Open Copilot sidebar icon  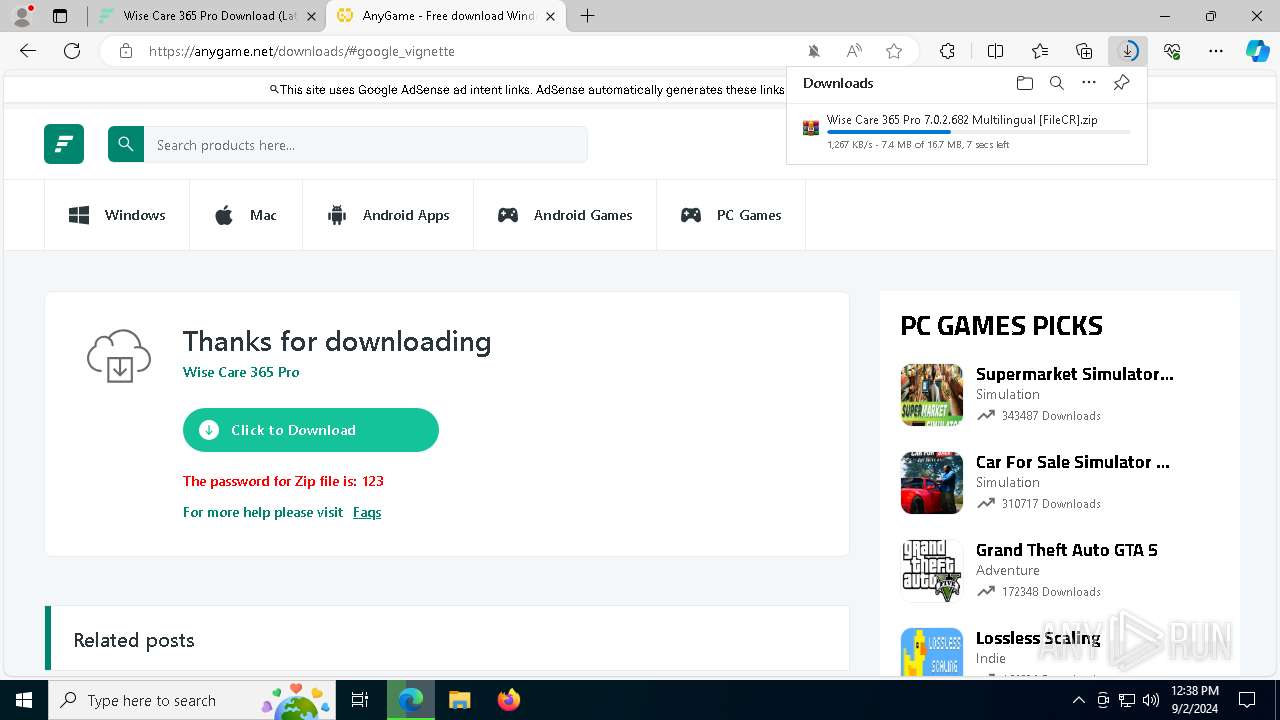(x=1257, y=51)
